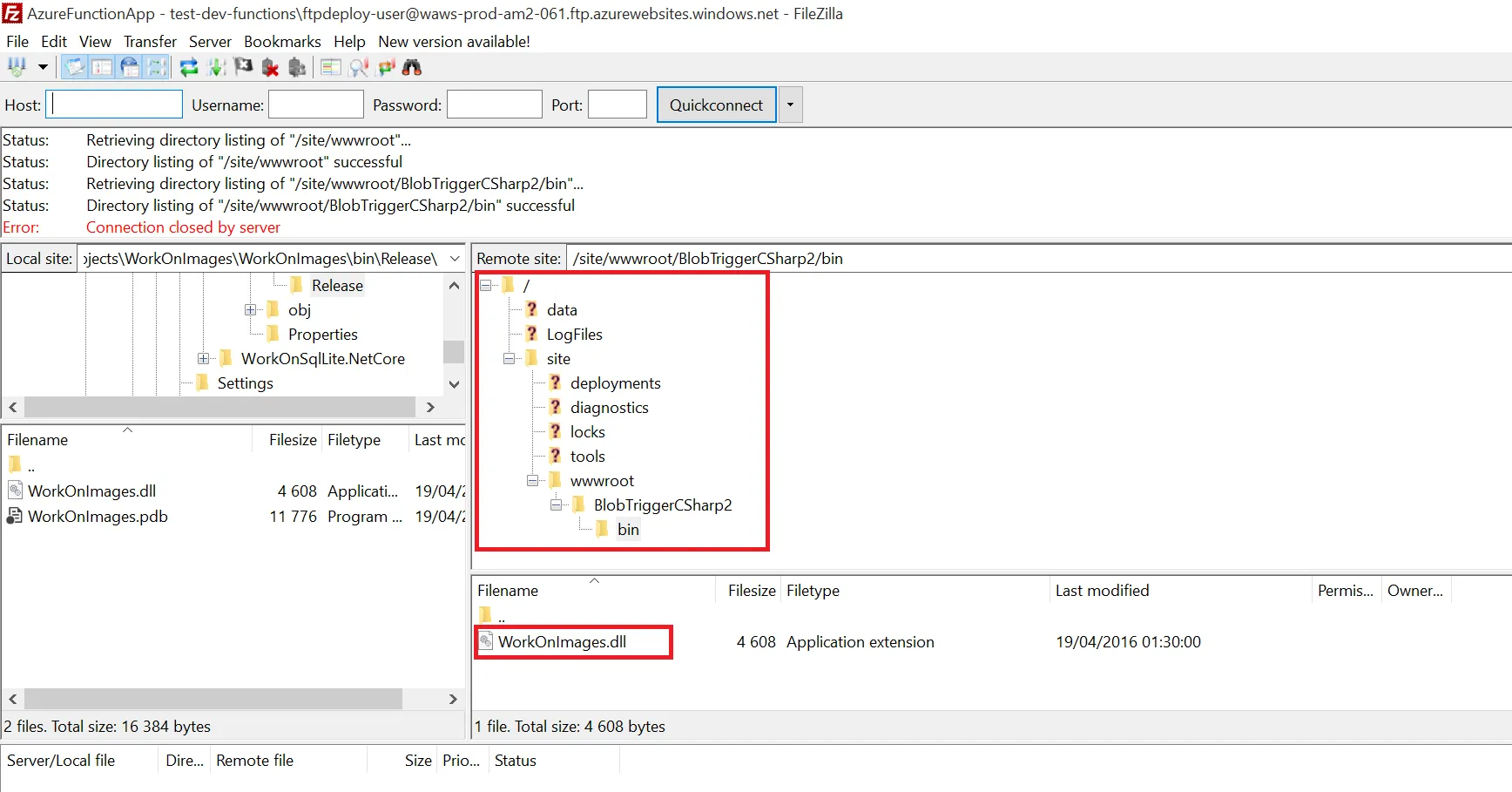Screen dimensions: 1512x792
Task: Open the Help menu
Action: tap(349, 42)
